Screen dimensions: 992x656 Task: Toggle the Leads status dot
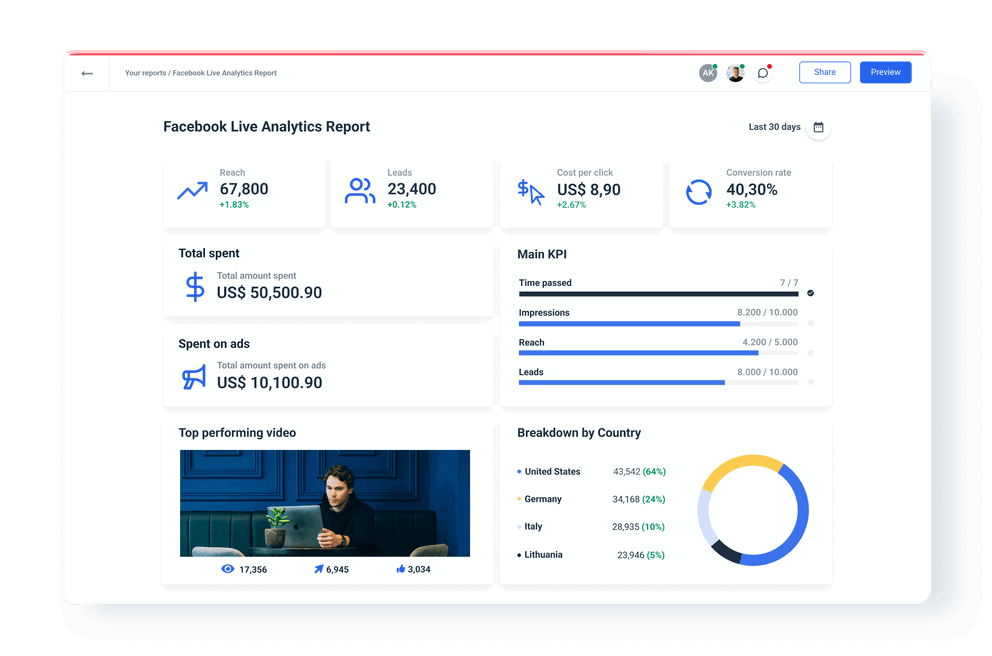pyautogui.click(x=810, y=382)
